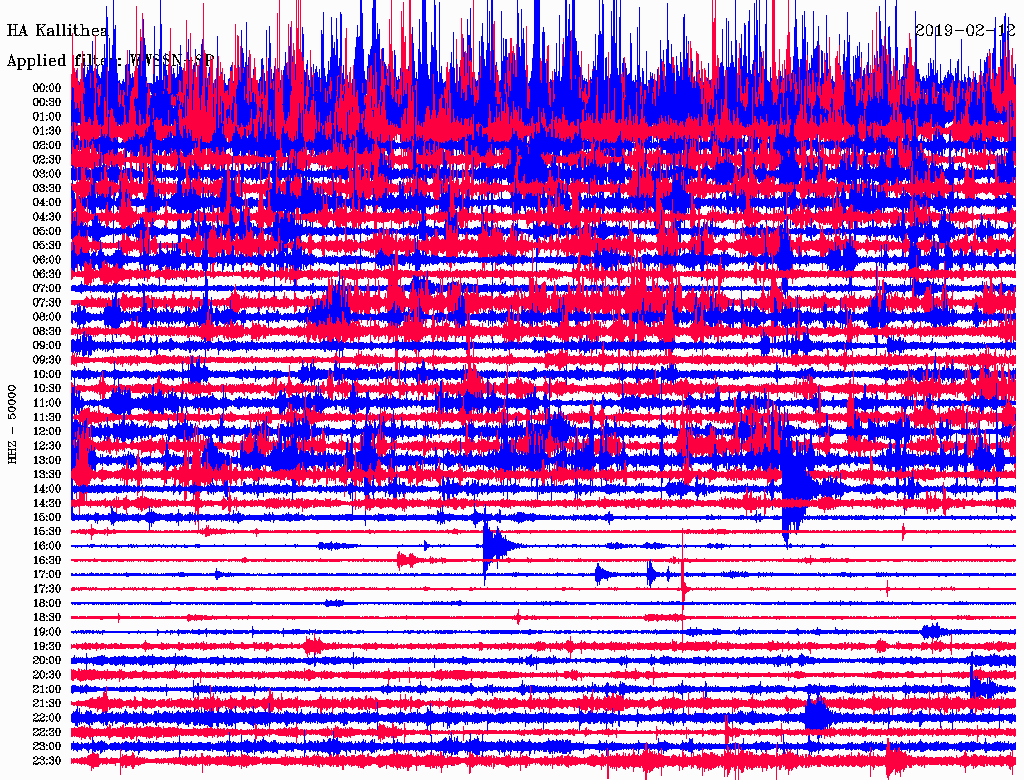Select the 11:00 time label

click(46, 403)
